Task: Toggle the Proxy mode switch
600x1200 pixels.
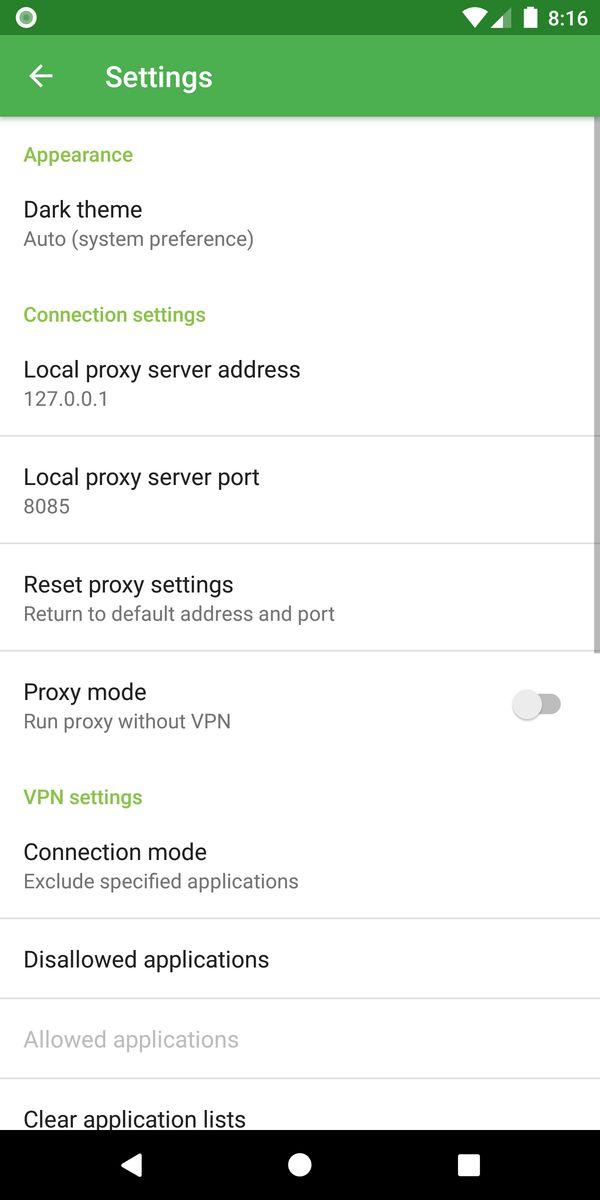Action: click(x=537, y=705)
